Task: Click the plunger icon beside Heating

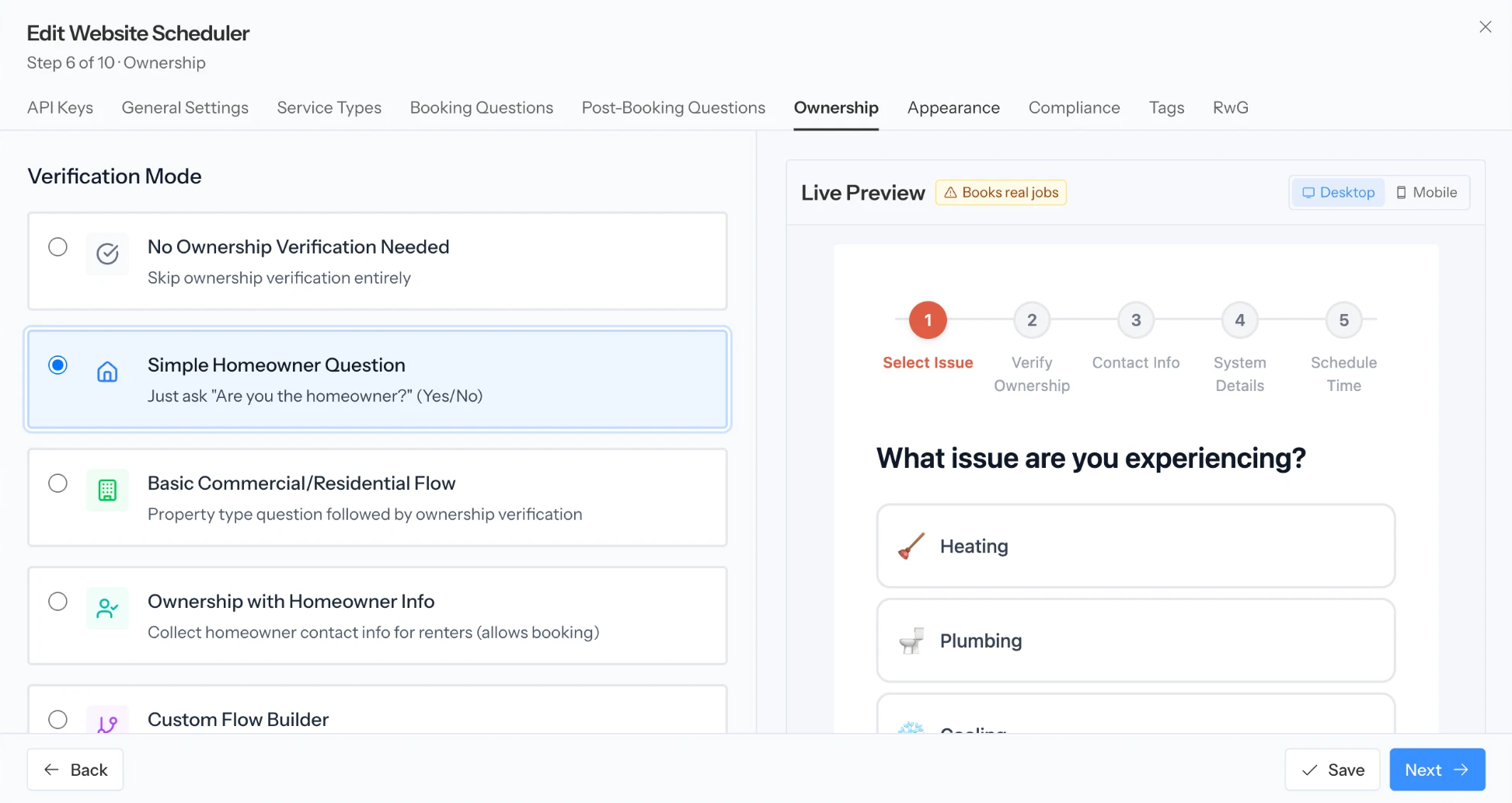Action: click(x=911, y=546)
